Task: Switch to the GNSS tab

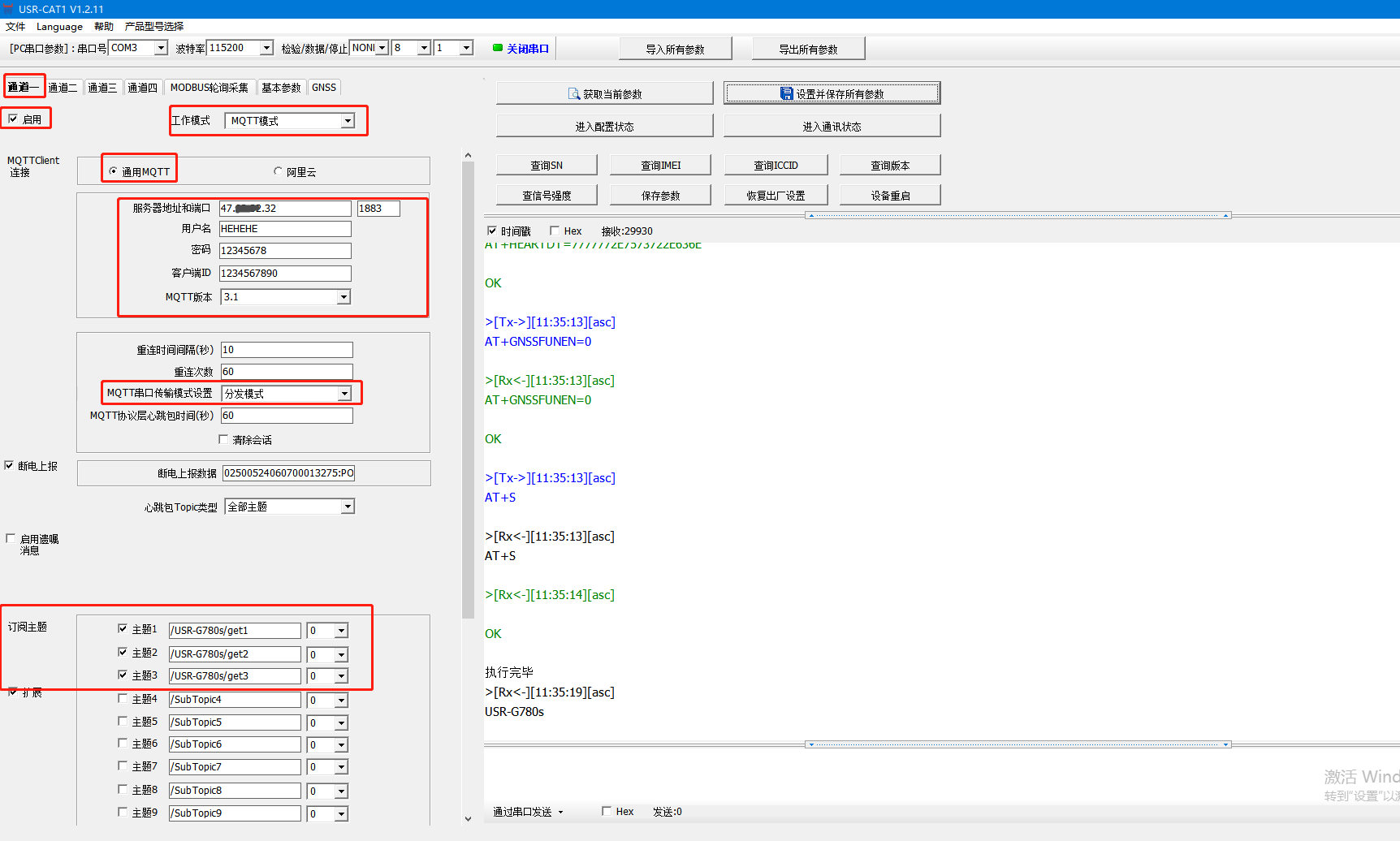Action: pos(323,88)
